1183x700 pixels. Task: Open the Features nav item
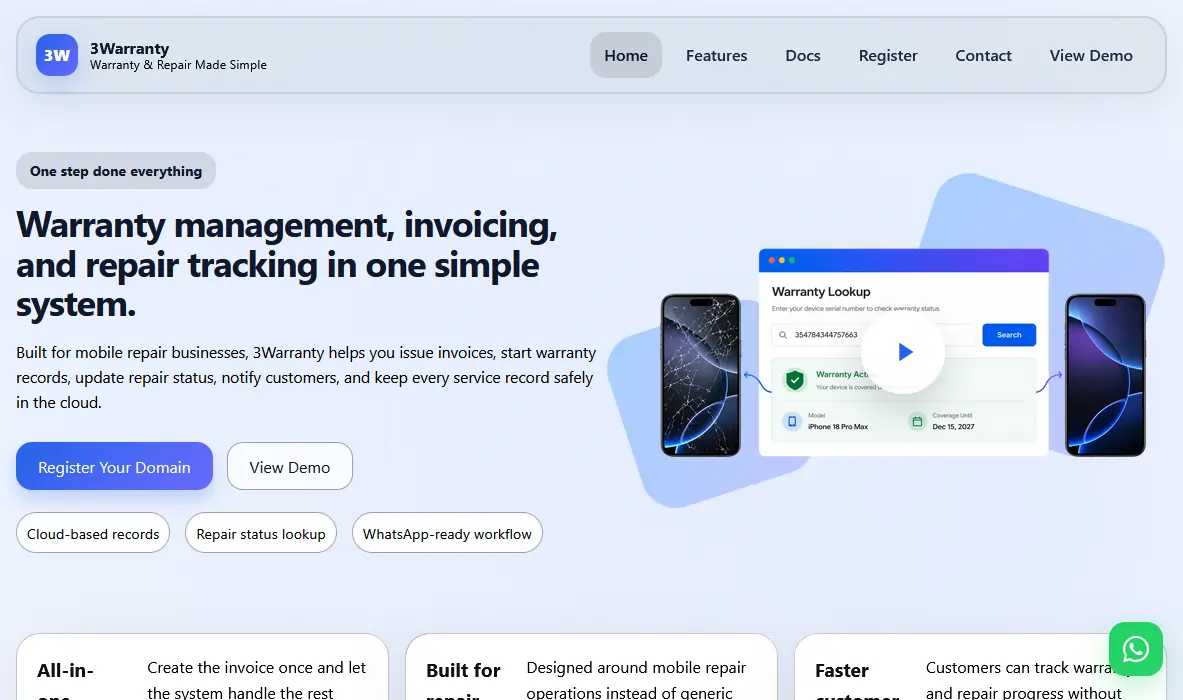point(716,55)
